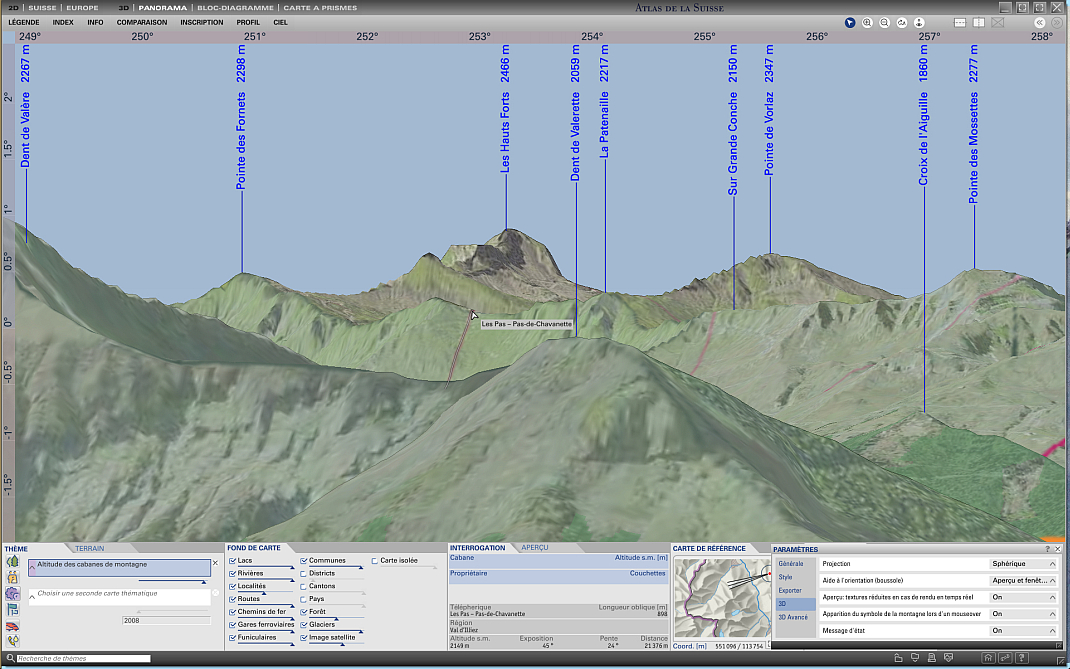Select the arrow pointer tool
This screenshot has height=669, width=1070.
point(850,22)
